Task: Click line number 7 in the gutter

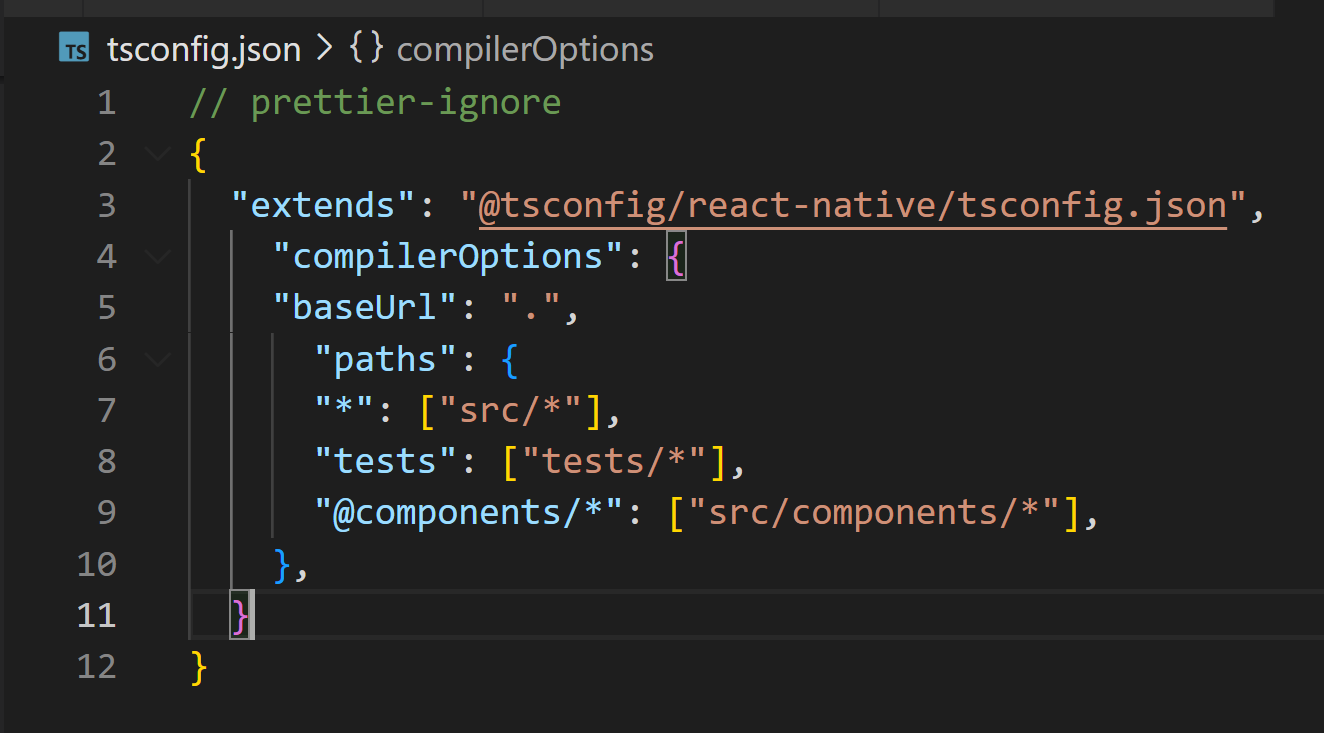Action: click(x=107, y=409)
